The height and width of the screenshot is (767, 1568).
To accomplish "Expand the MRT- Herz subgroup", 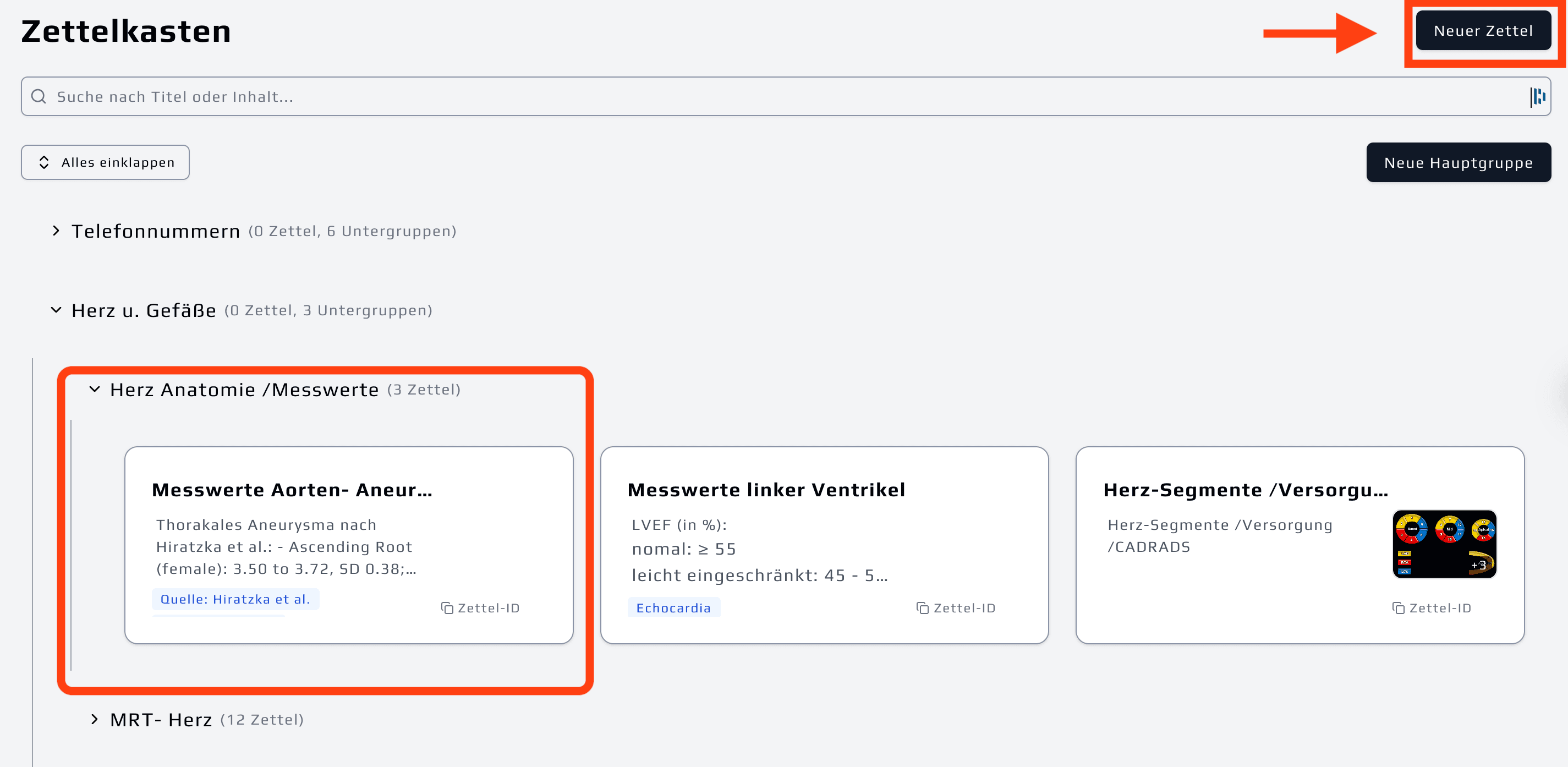I will 94,719.
